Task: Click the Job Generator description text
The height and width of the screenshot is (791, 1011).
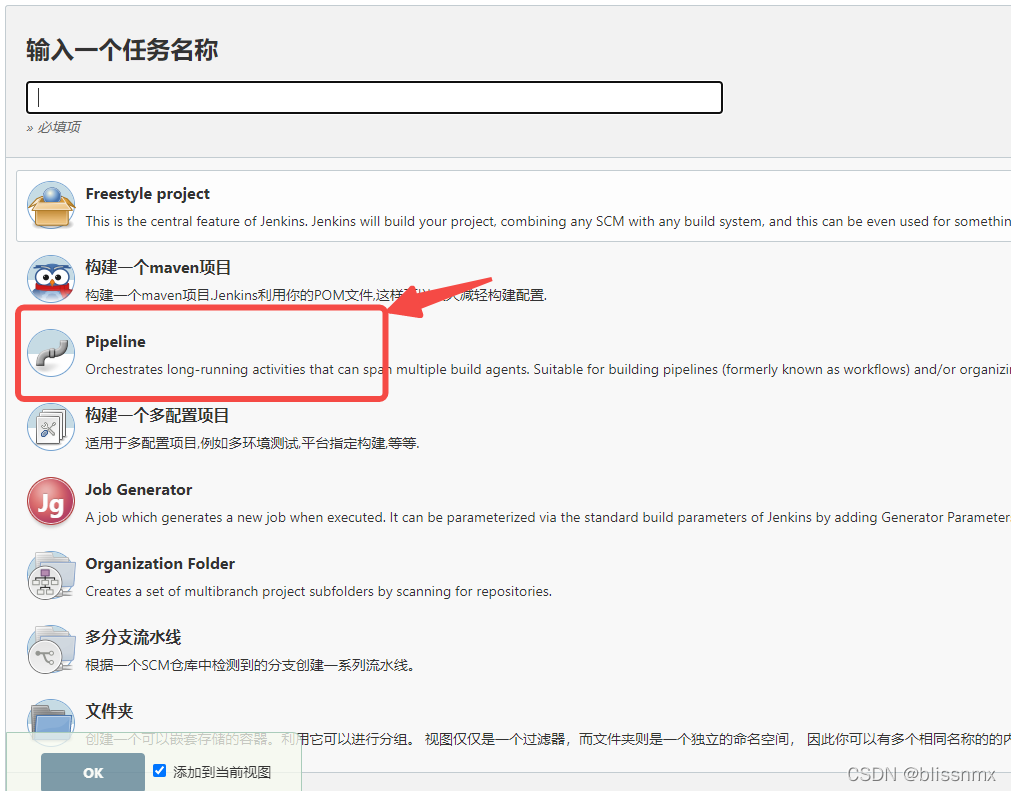Action: [548, 517]
